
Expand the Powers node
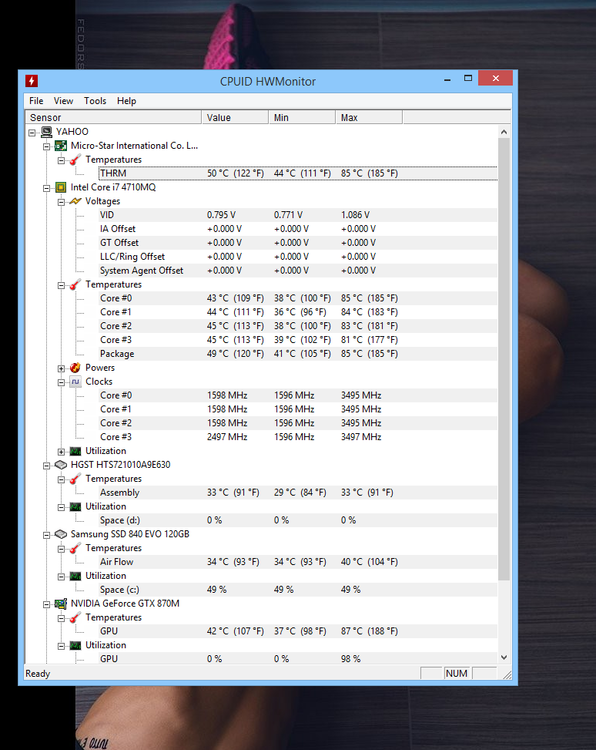(61, 368)
